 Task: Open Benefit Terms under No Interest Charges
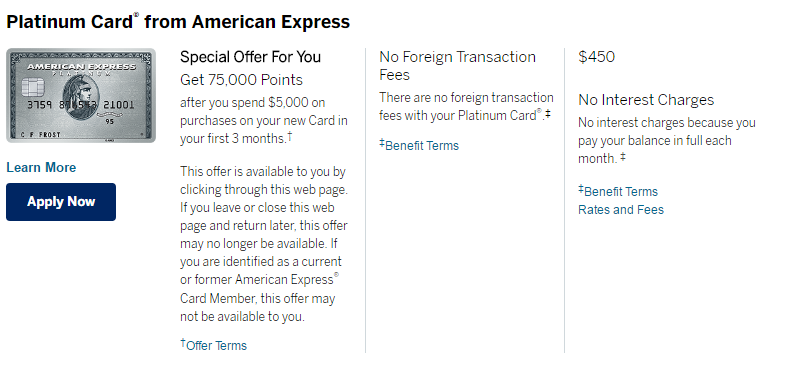pos(618,192)
